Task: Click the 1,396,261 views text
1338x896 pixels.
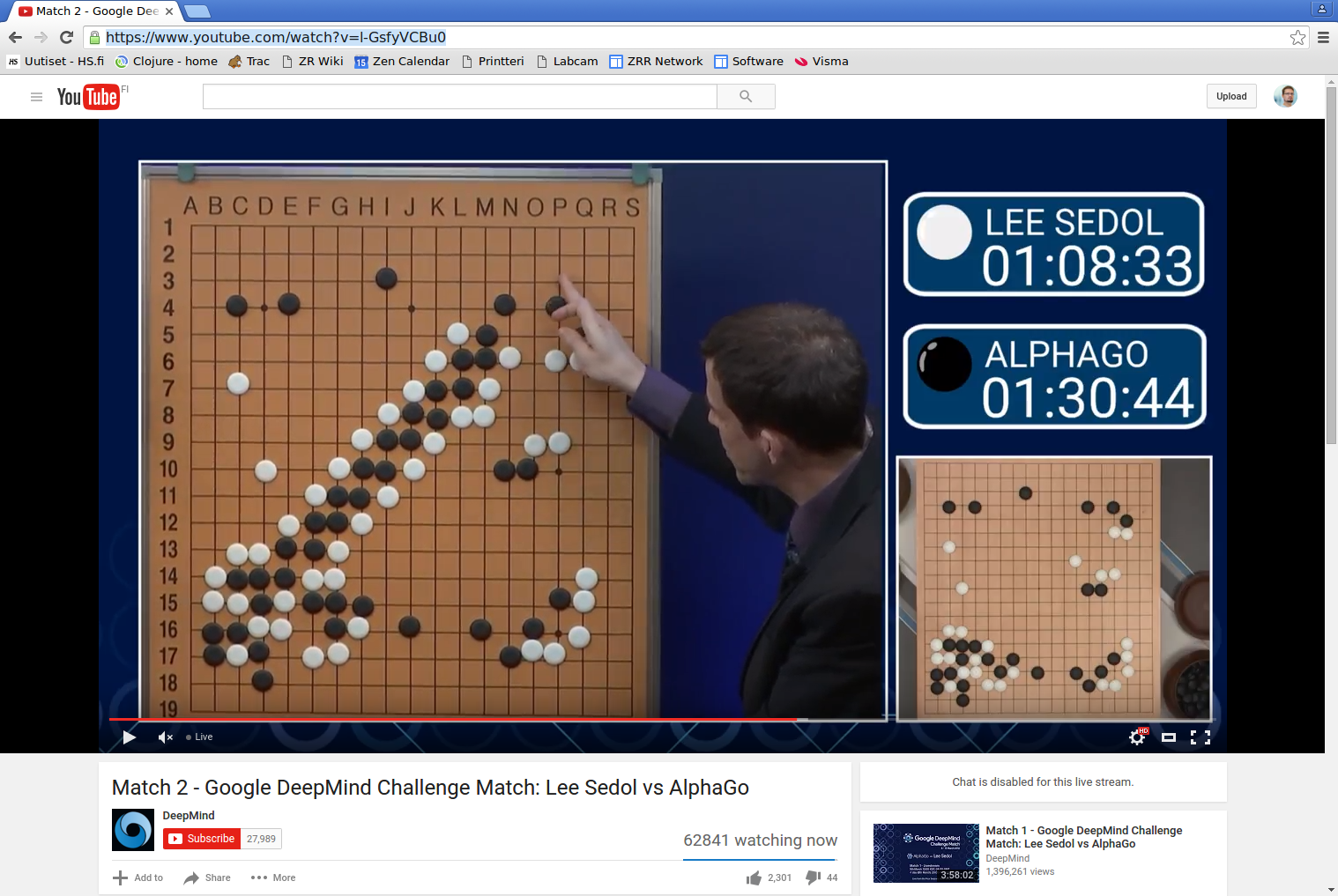Action: (x=1020, y=871)
